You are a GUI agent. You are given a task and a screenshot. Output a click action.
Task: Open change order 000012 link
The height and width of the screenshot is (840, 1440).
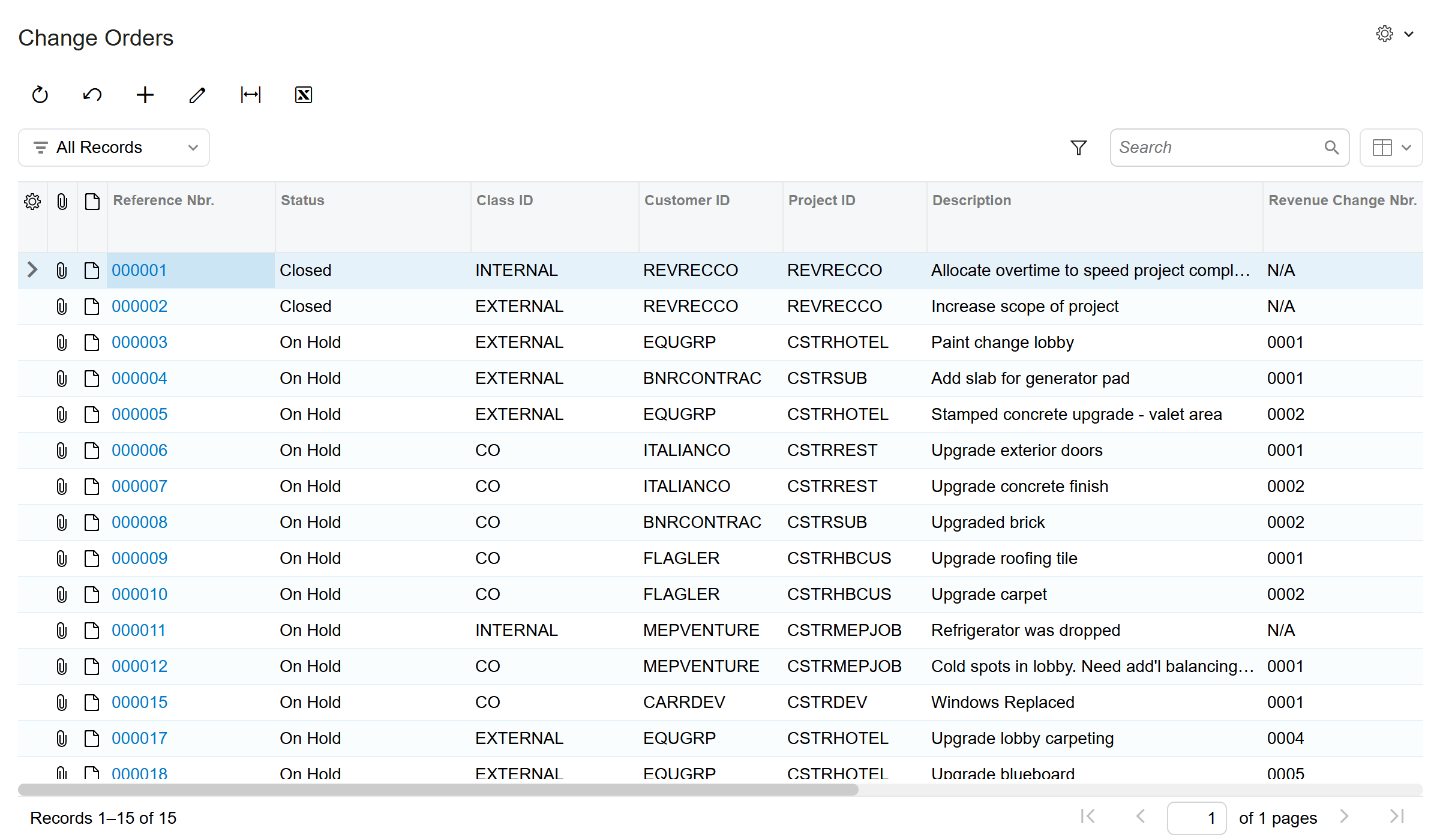click(139, 667)
